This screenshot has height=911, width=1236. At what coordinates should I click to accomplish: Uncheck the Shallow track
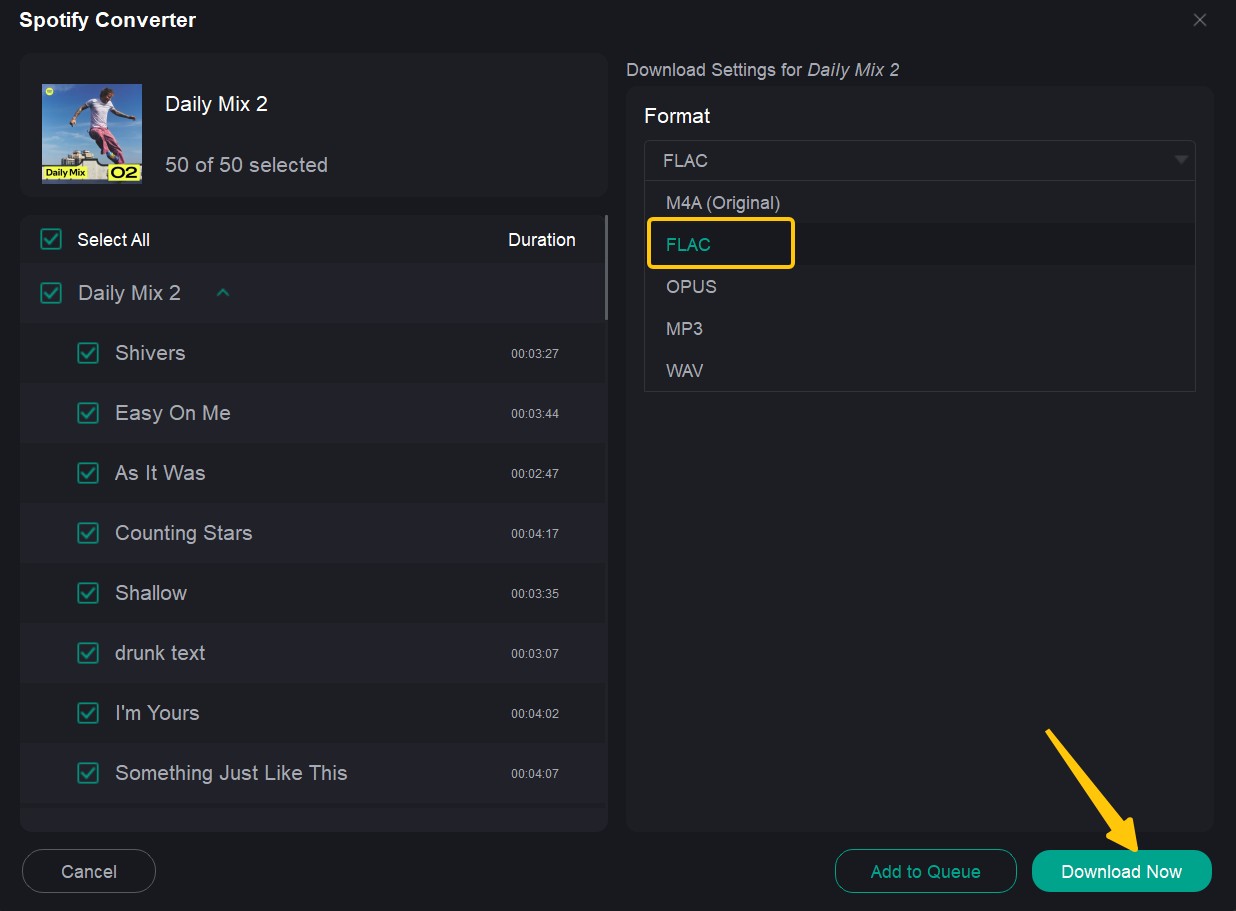[x=88, y=593]
